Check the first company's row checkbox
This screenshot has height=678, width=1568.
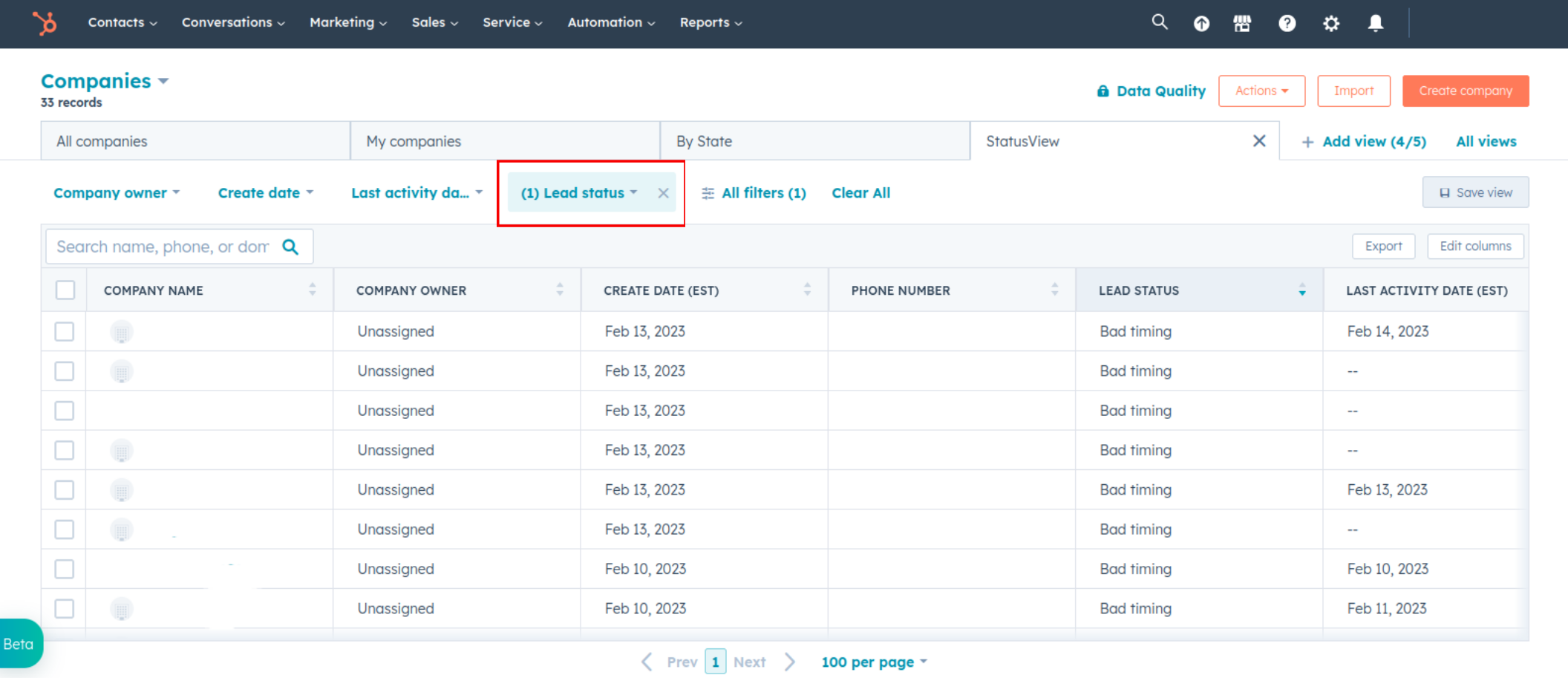click(x=65, y=331)
